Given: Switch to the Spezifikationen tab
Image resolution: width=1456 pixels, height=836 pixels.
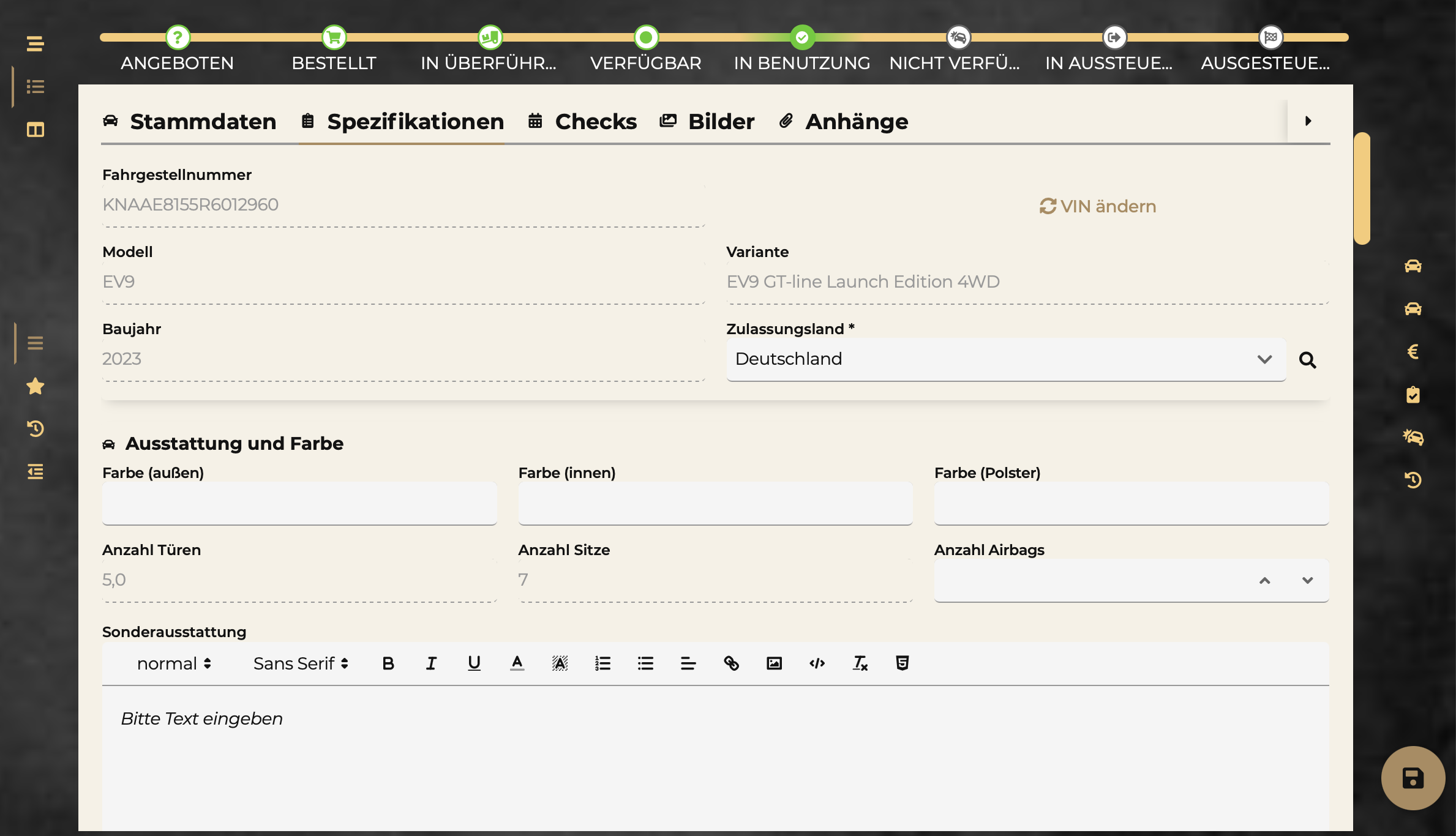Looking at the screenshot, I should tap(402, 122).
